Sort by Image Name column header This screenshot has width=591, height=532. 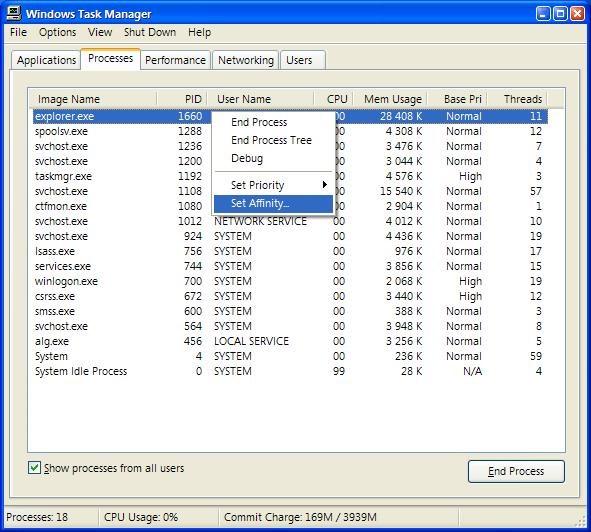(x=93, y=99)
